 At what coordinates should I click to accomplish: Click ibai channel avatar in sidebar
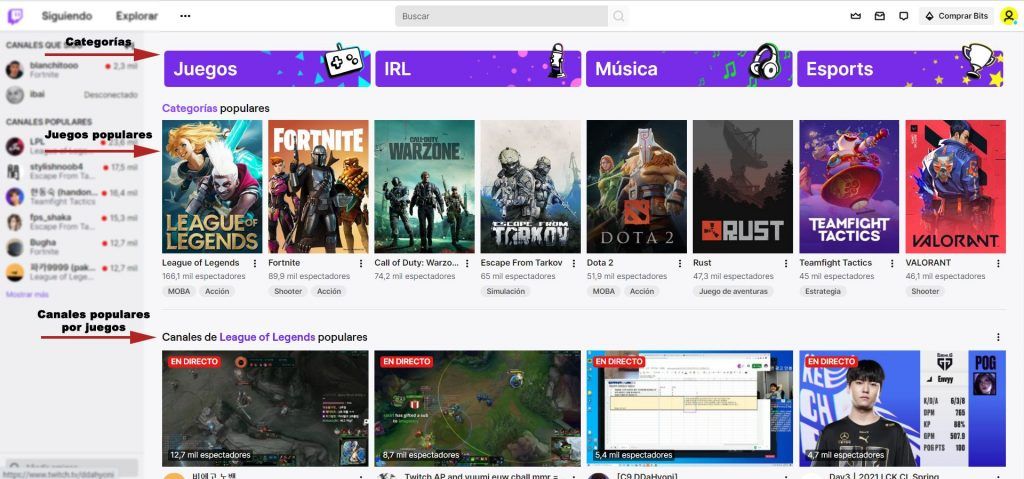click(15, 95)
